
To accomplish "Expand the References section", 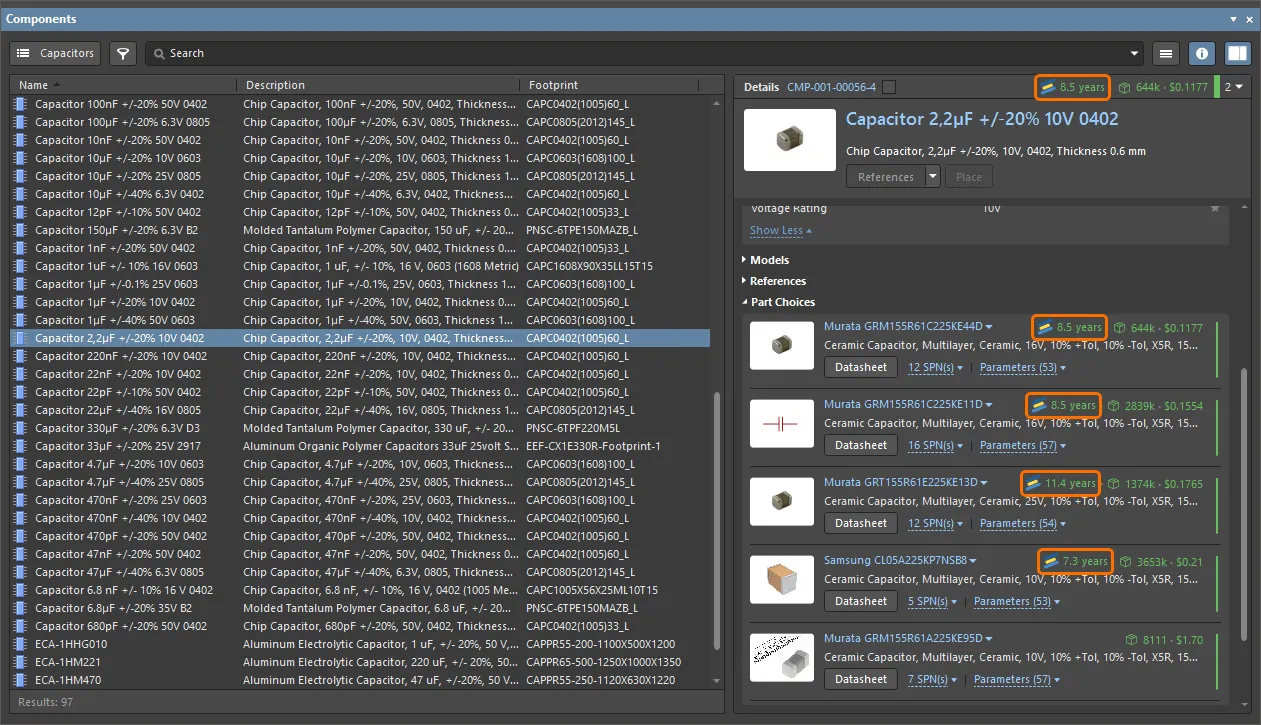I will [x=777, y=281].
